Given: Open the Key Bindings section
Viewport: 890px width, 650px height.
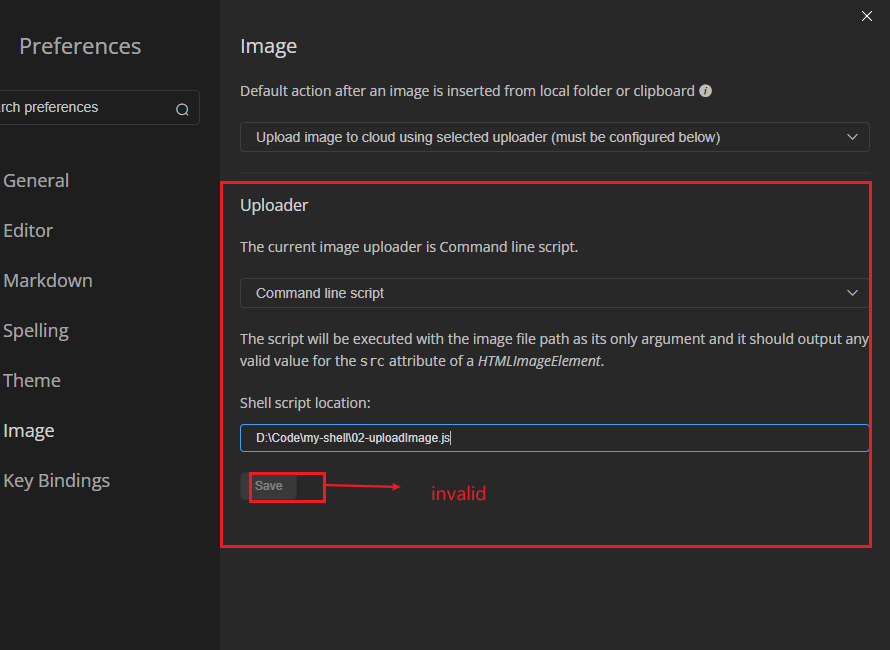Looking at the screenshot, I should pos(57,480).
